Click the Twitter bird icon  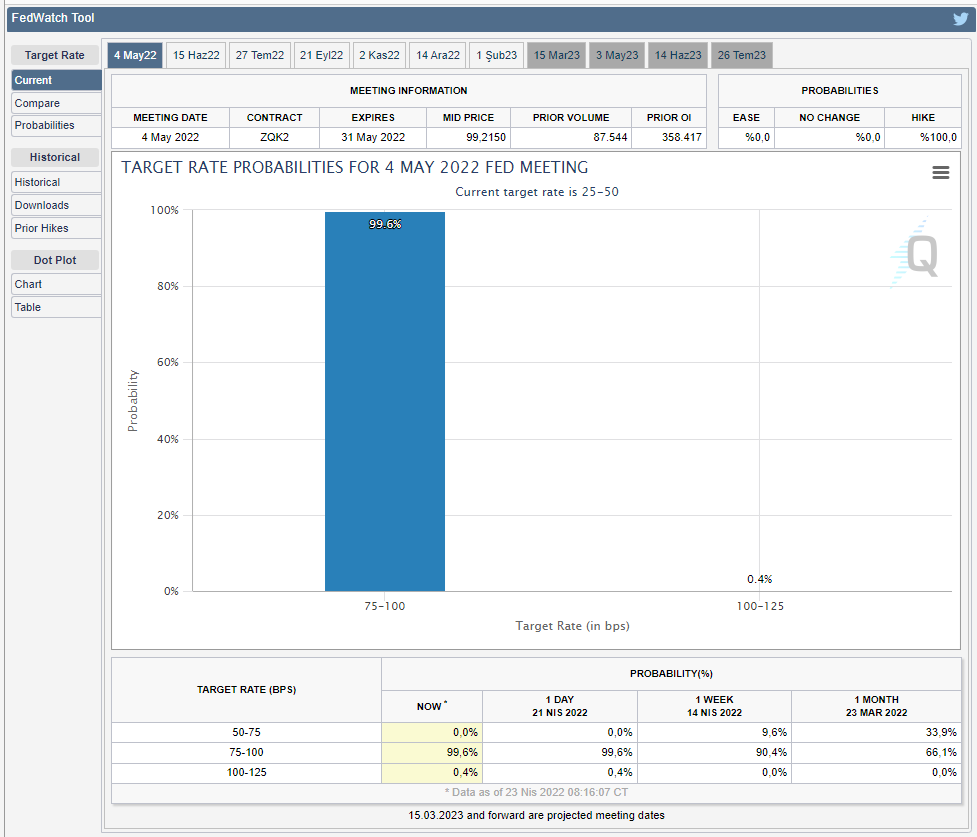960,19
